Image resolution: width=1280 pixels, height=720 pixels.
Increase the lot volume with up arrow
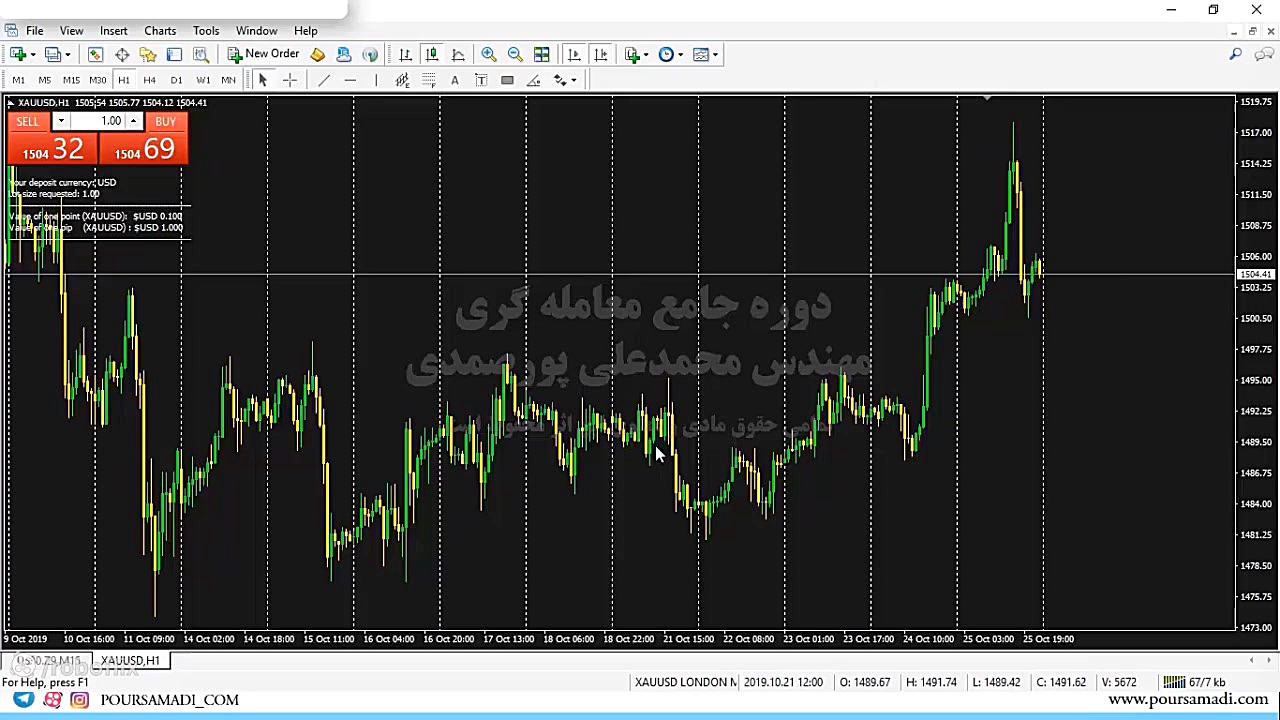[x=133, y=122]
